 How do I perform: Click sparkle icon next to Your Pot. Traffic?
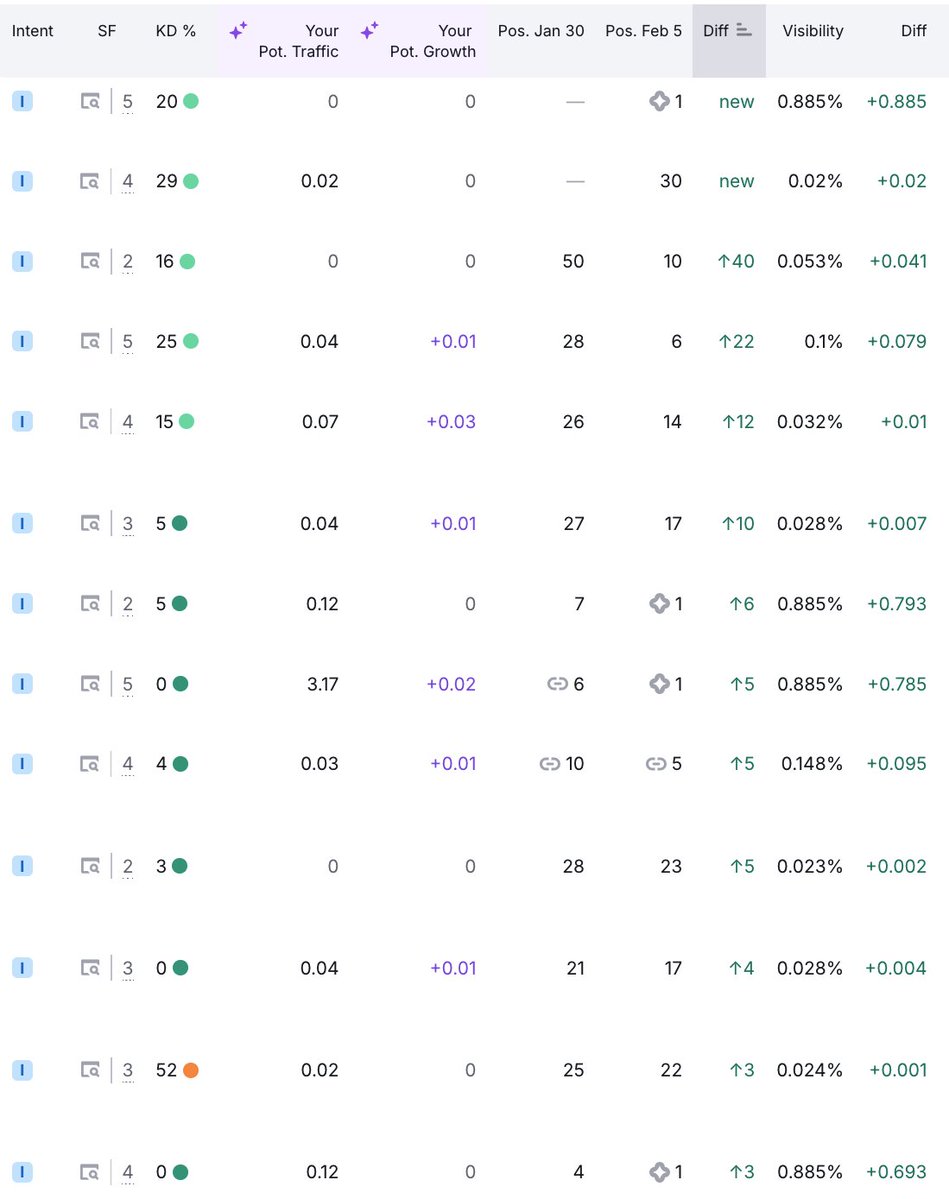[239, 31]
